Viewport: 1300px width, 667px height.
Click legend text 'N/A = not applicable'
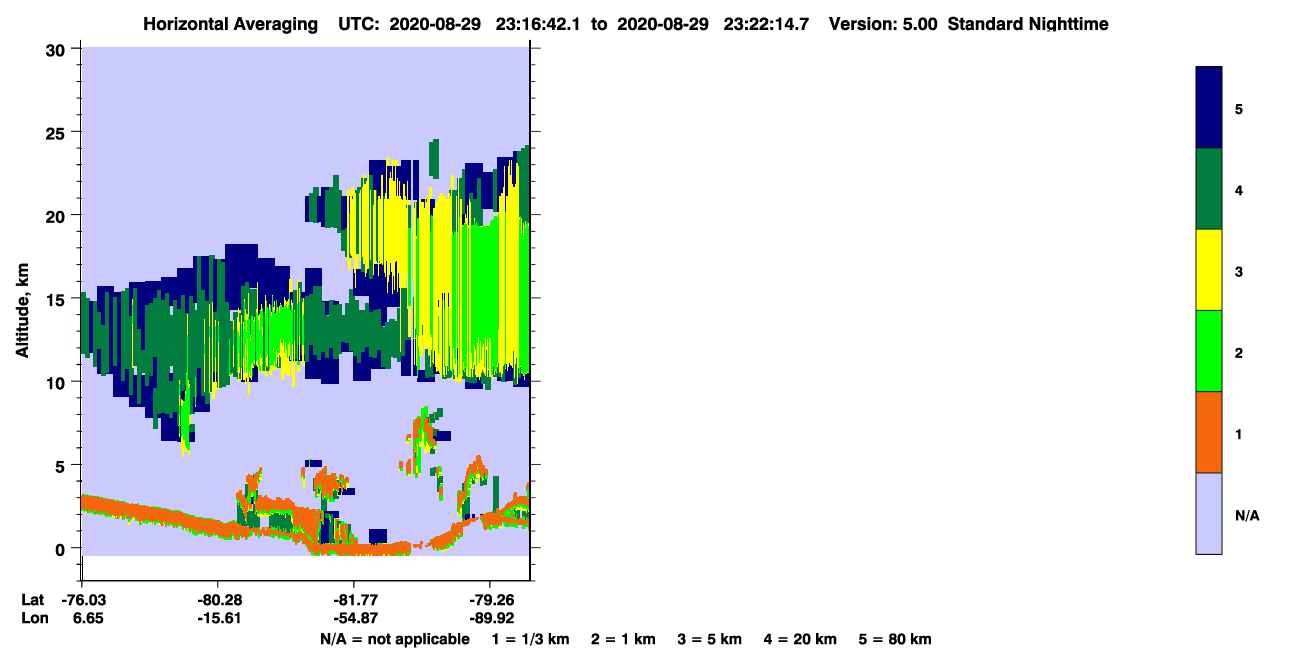[395, 639]
